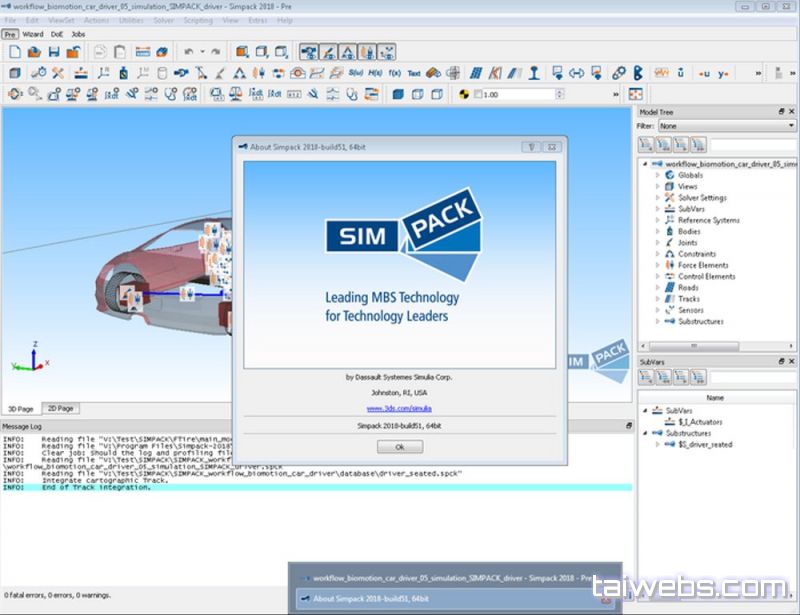Toggle the checkbox beside the 1.00 field
The height and width of the screenshot is (615, 800).
tap(477, 94)
